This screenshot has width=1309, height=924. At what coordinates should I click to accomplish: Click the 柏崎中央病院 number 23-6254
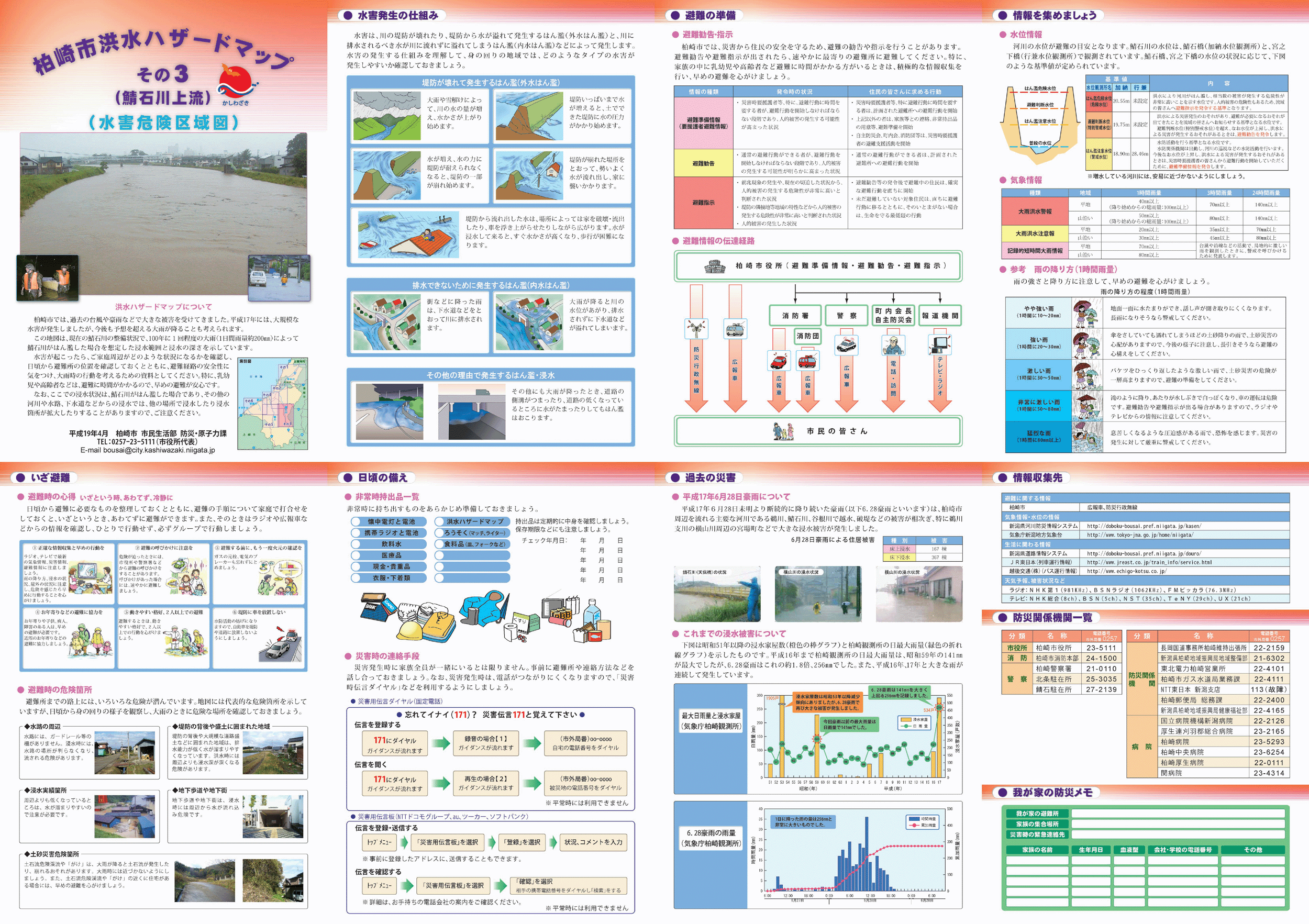pyautogui.click(x=1269, y=752)
